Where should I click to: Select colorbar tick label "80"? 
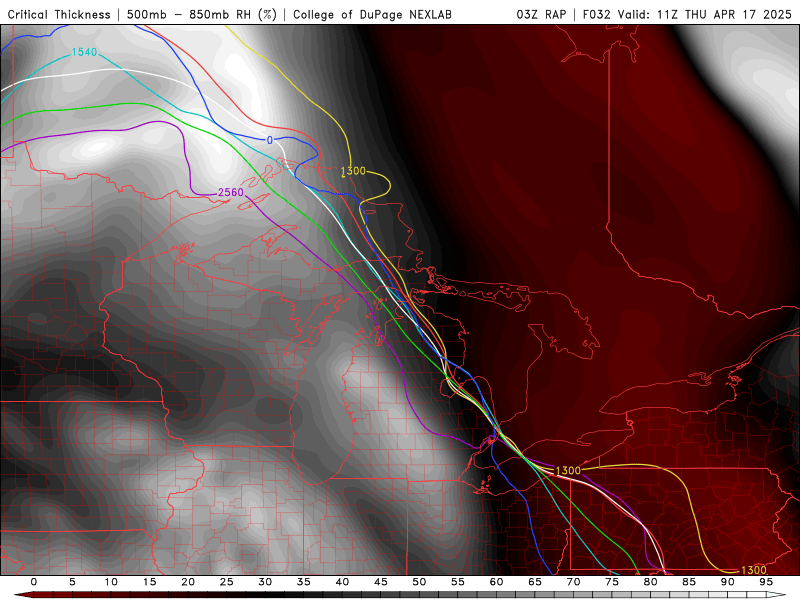coord(651,582)
